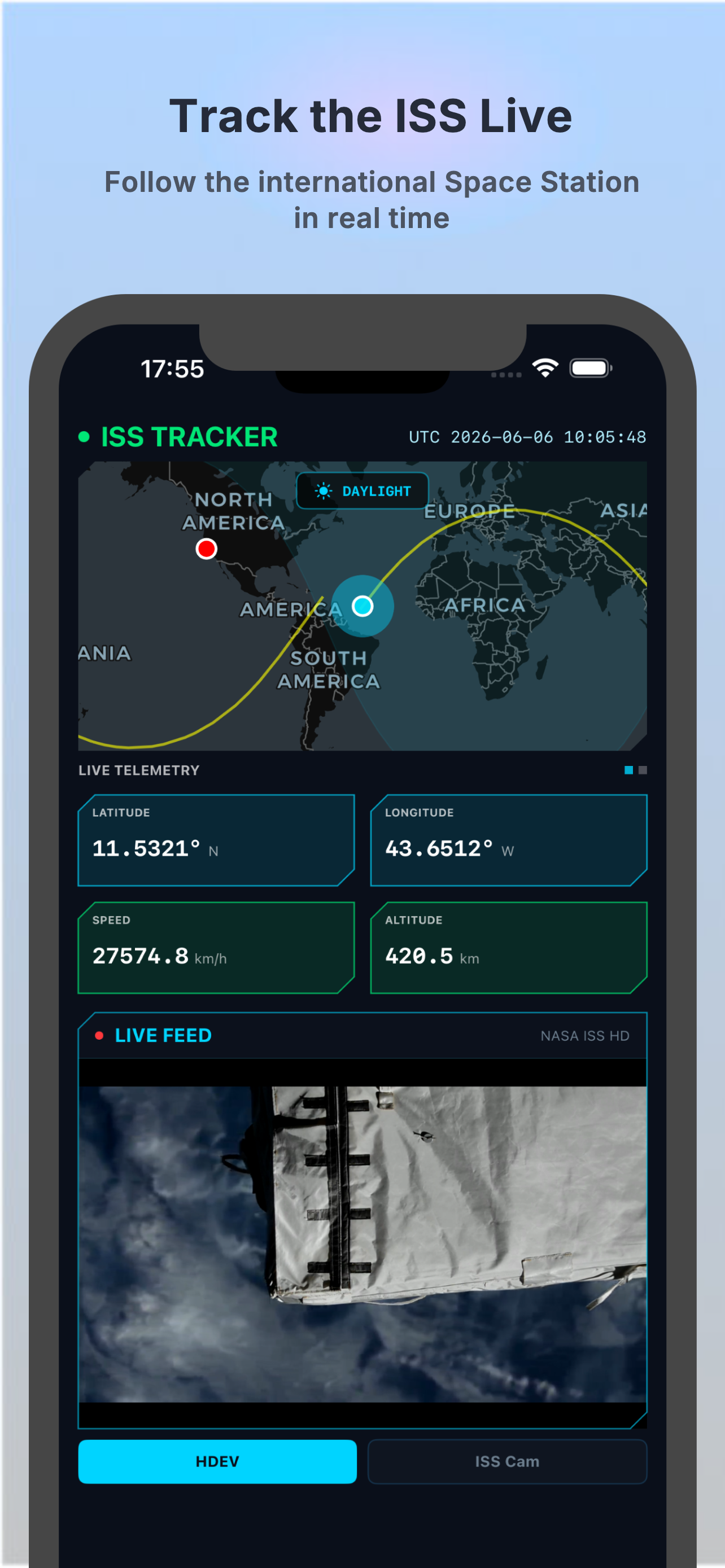Open the Latitude telemetry card

point(216,840)
